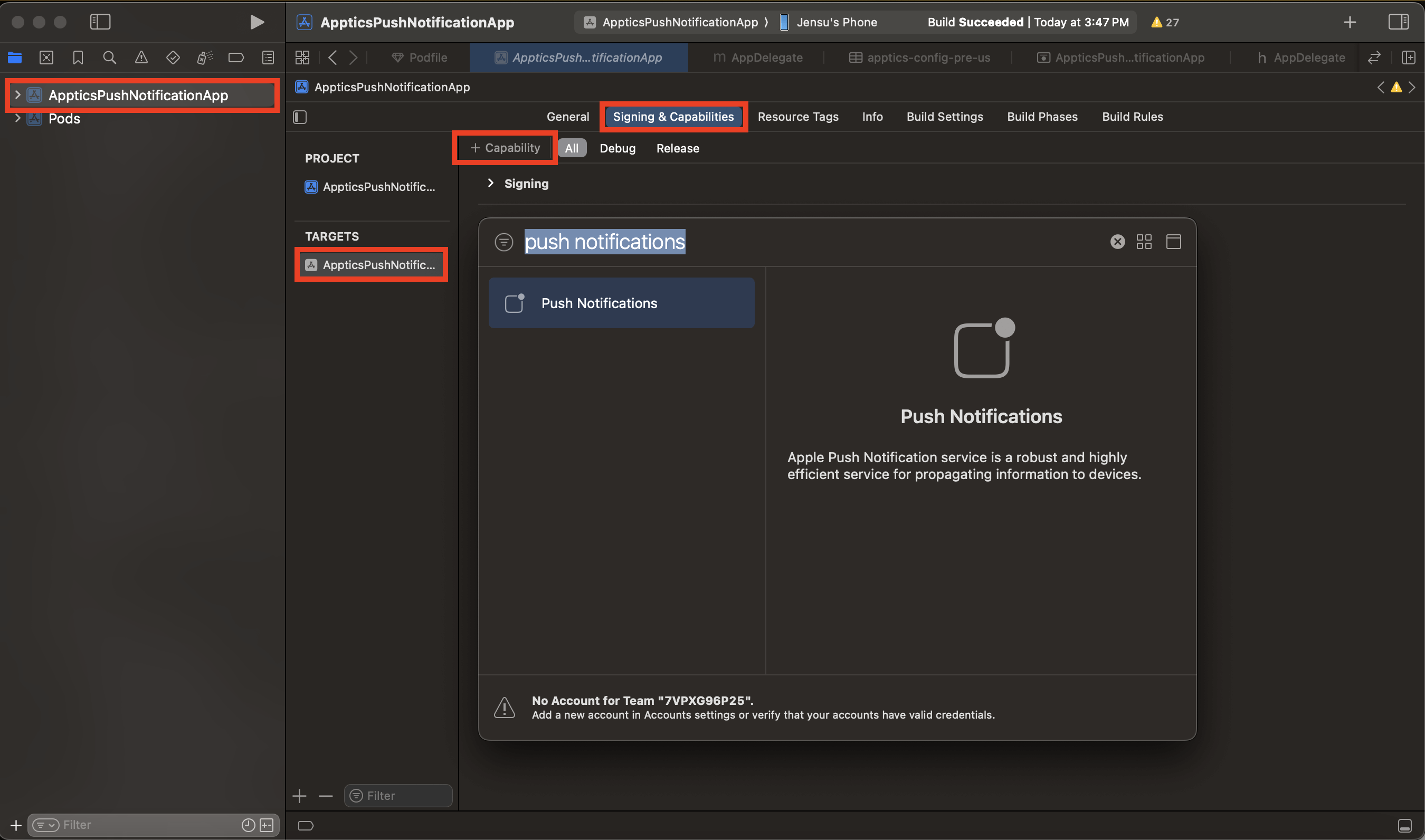Open the Issue navigator warning icon

point(141,57)
